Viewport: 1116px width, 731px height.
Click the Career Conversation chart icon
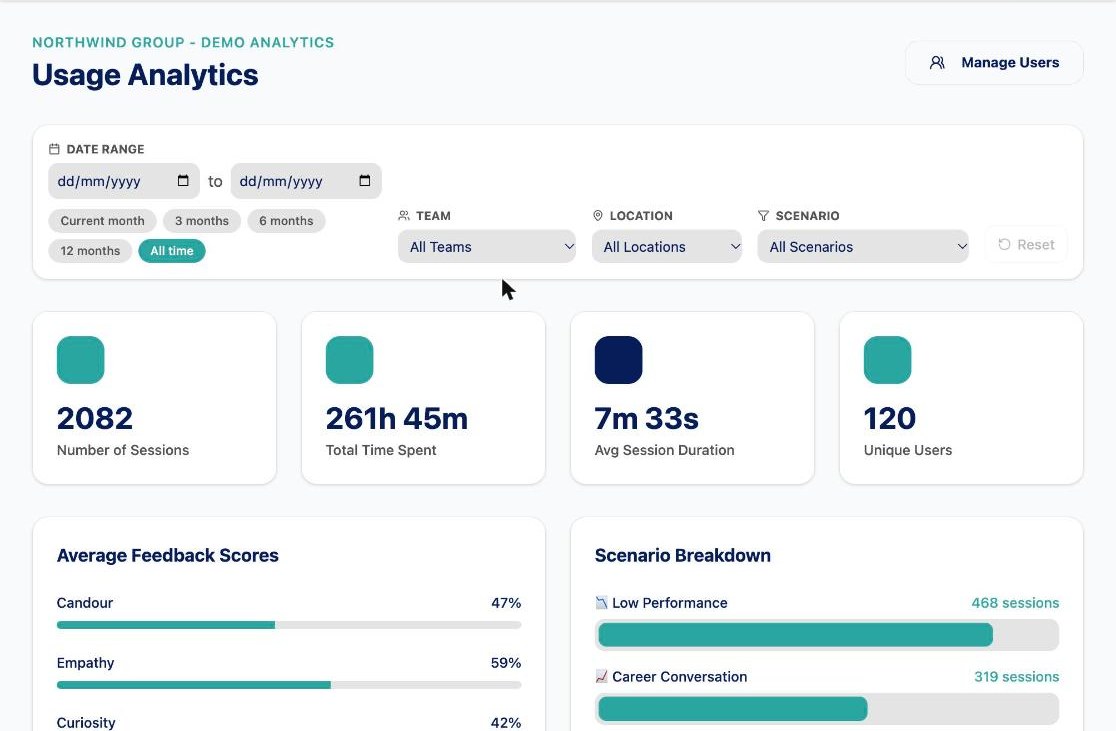pos(601,677)
